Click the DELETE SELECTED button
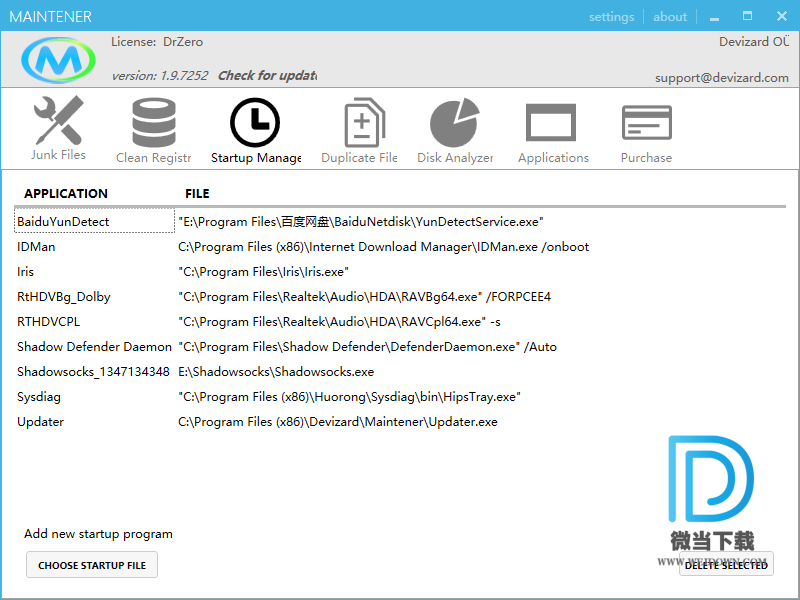Screen dimensions: 800x600 (726, 565)
